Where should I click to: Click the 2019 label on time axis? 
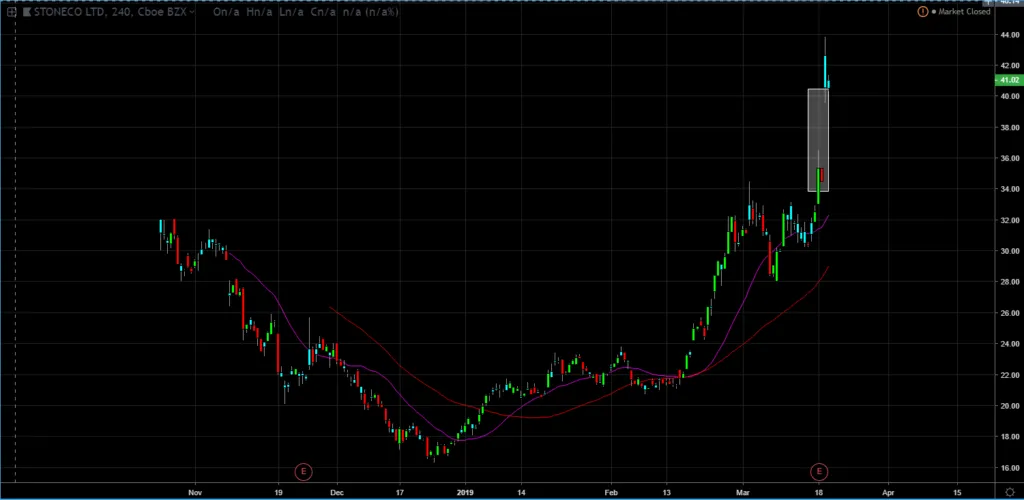click(x=464, y=492)
